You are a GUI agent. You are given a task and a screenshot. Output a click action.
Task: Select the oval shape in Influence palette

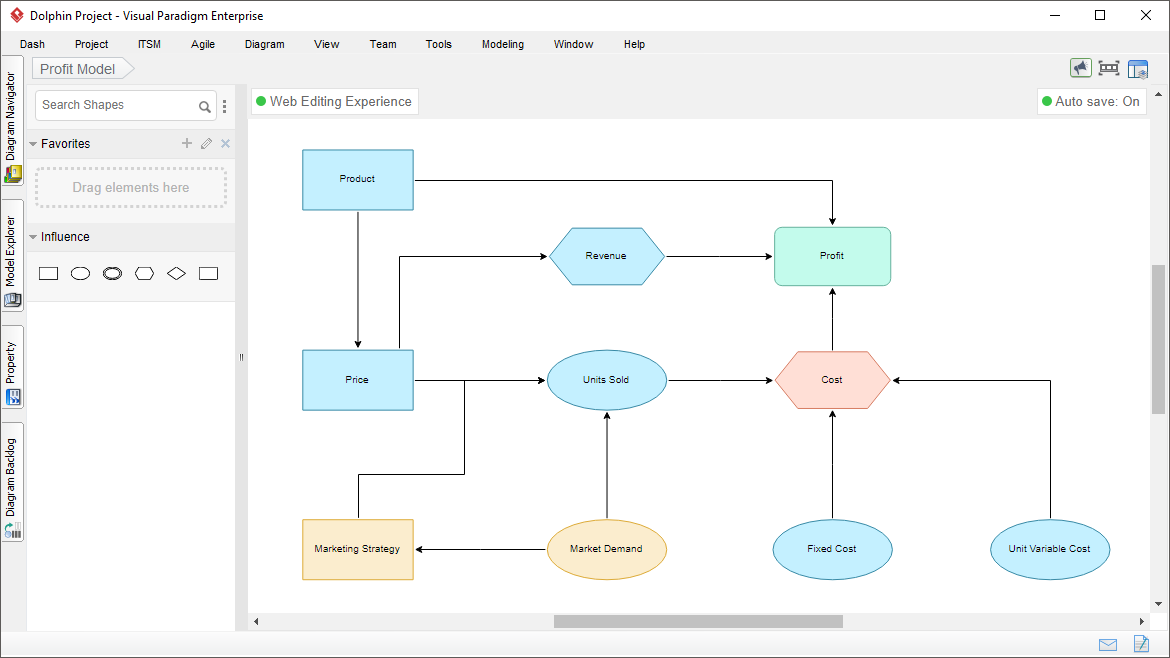pos(81,274)
